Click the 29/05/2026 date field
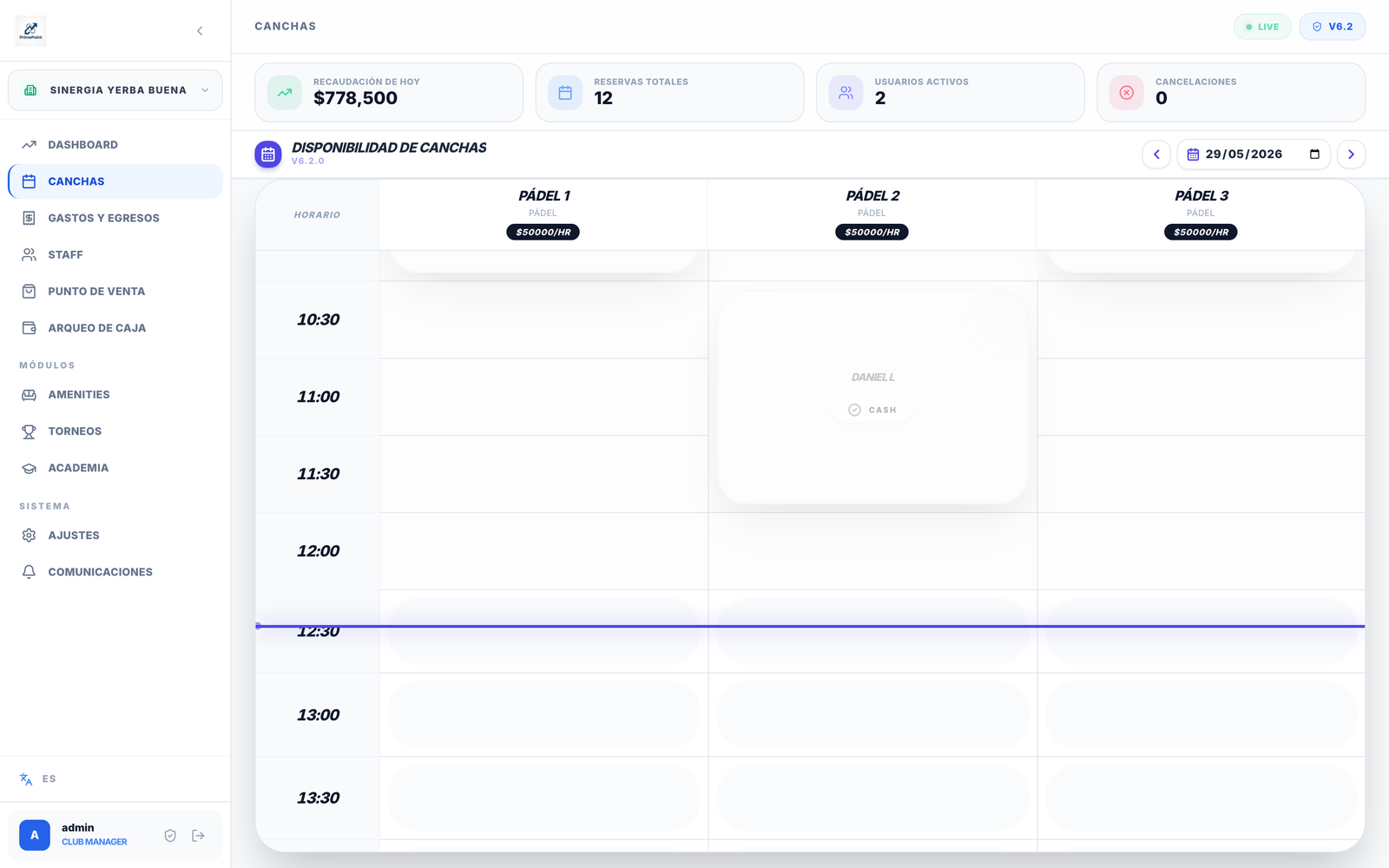This screenshot has width=1389, height=868. tap(1254, 155)
